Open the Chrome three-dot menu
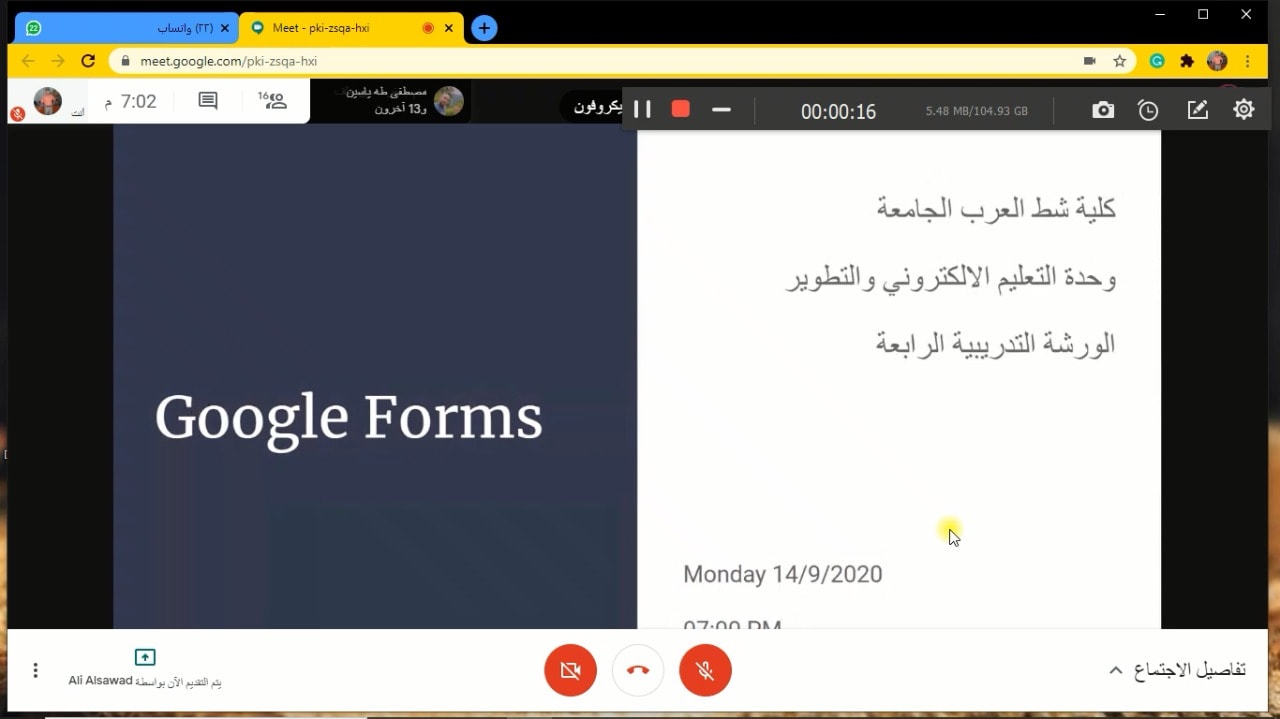The width and height of the screenshot is (1280, 719). tap(1248, 61)
